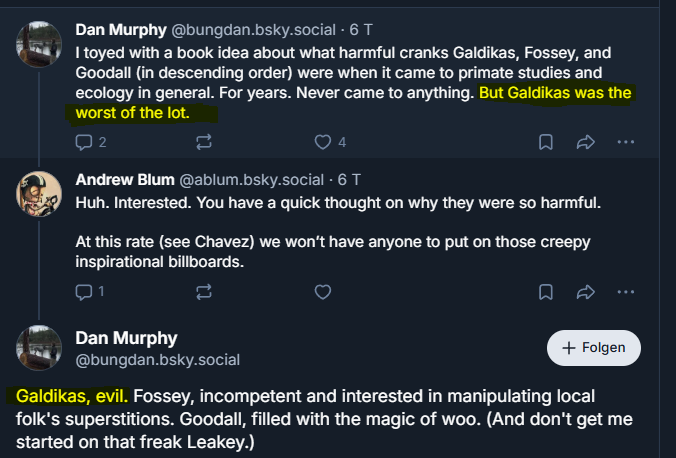This screenshot has height=458, width=676.
Task: Share Andrew Blum's post
Action: 586,292
